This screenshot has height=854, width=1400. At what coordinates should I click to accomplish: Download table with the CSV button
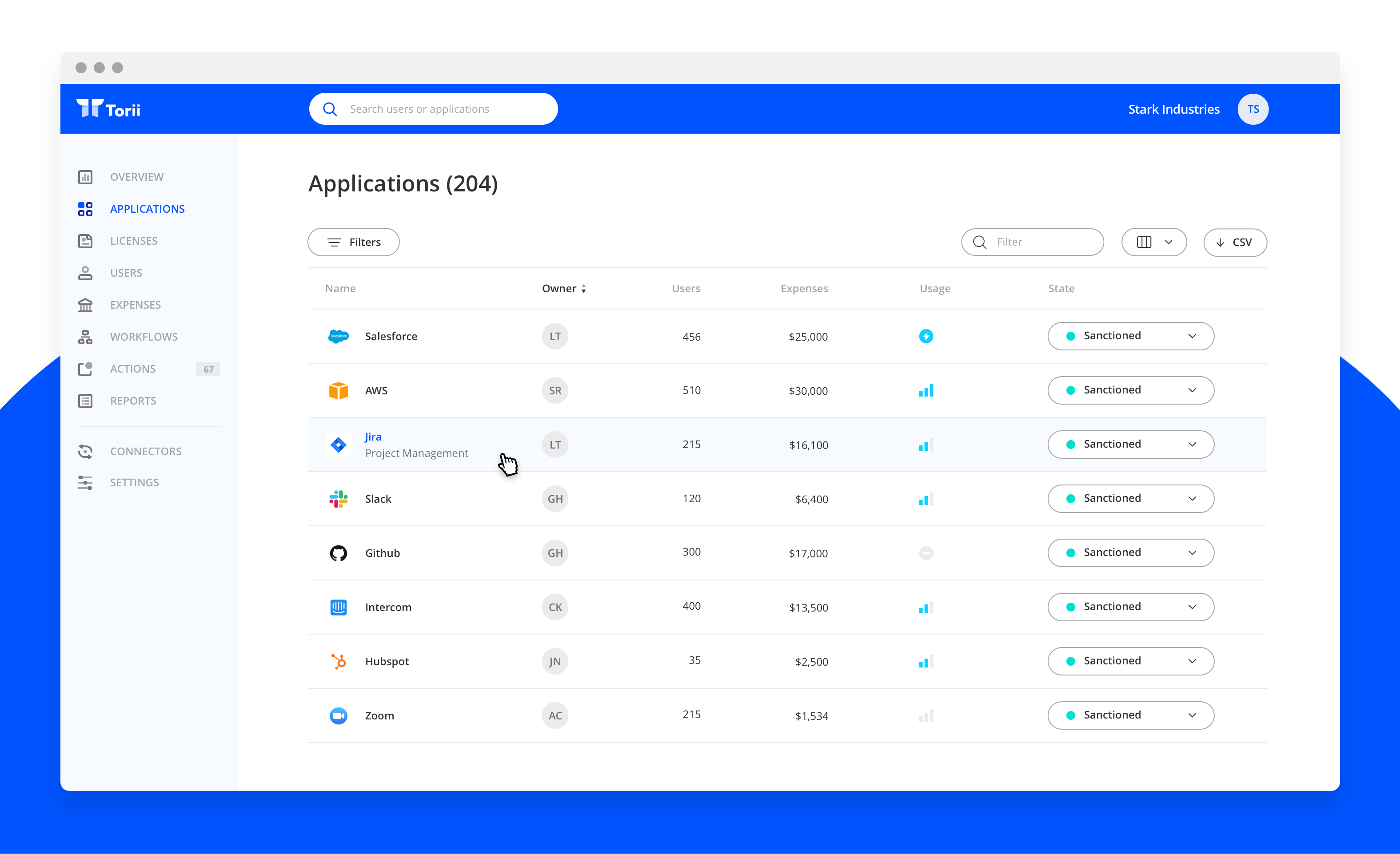1235,242
